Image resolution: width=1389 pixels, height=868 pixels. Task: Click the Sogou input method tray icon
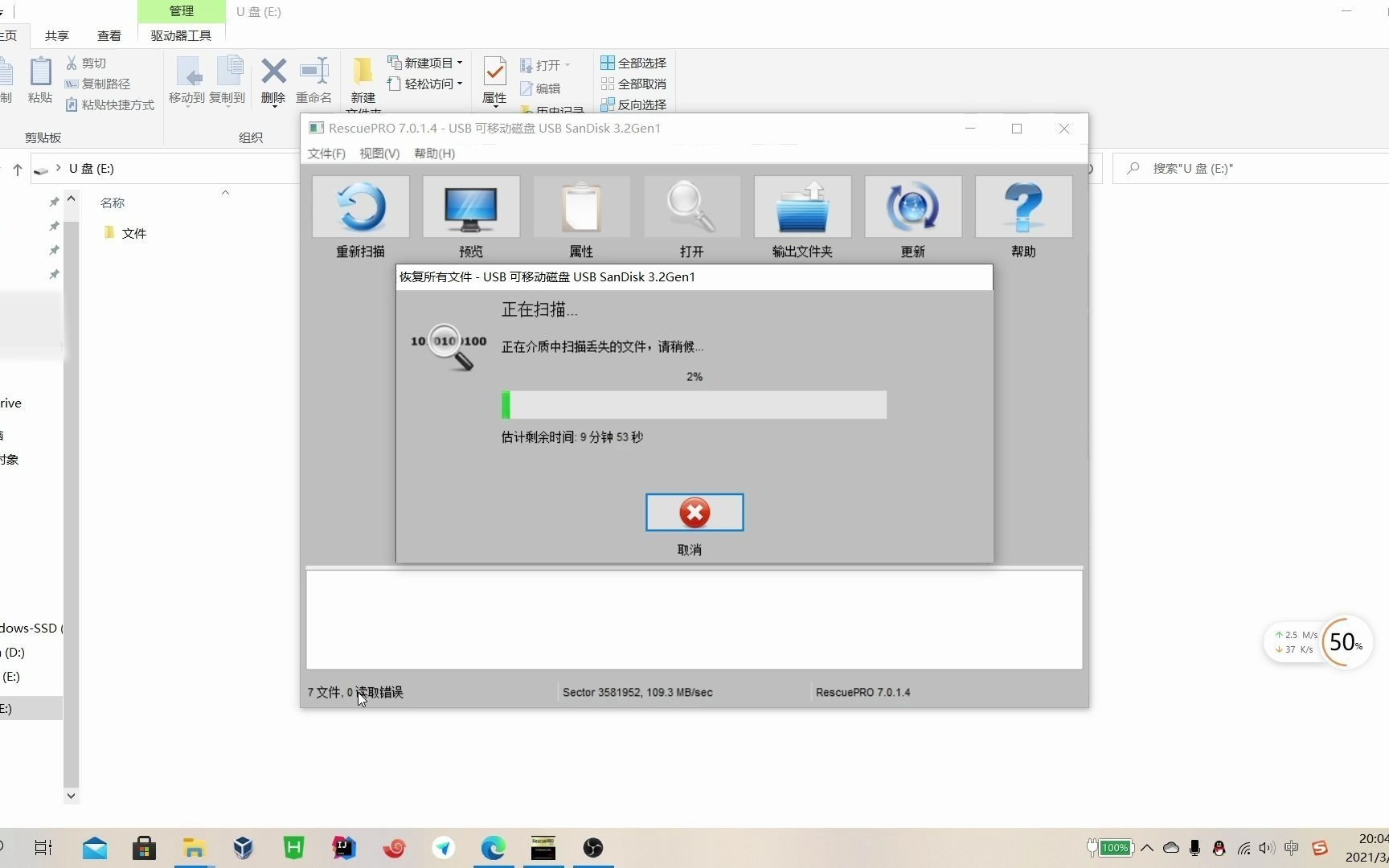(1320, 848)
